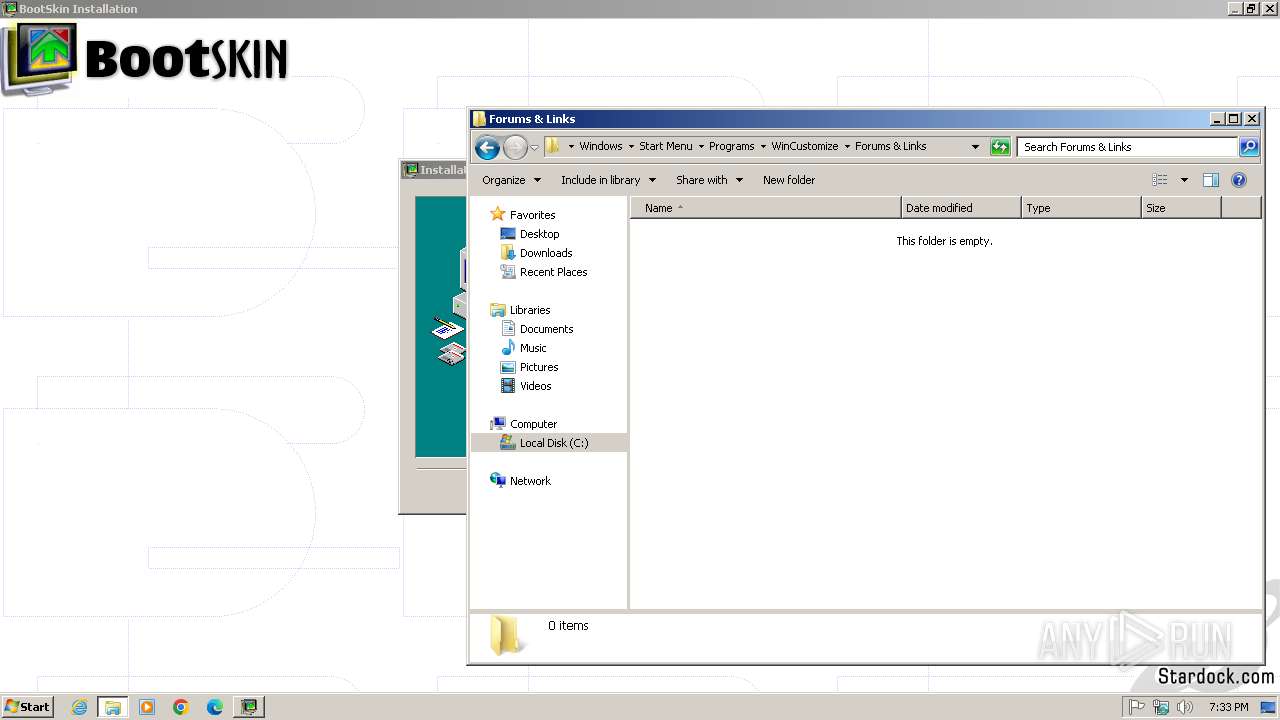Open Documents library in navigation pane
1280x720 pixels.
pyautogui.click(x=546, y=329)
